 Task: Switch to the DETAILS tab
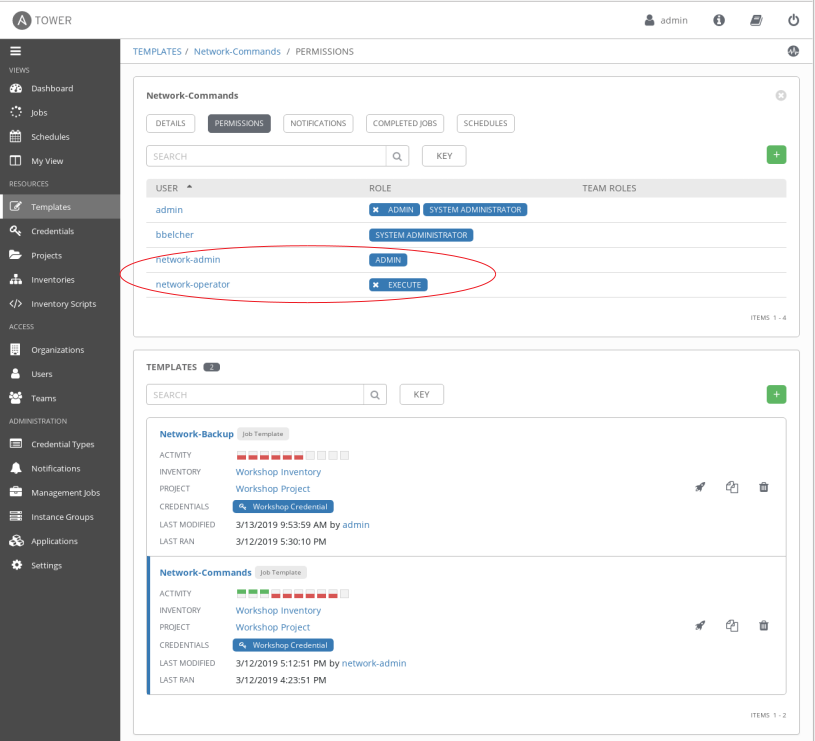click(170, 123)
